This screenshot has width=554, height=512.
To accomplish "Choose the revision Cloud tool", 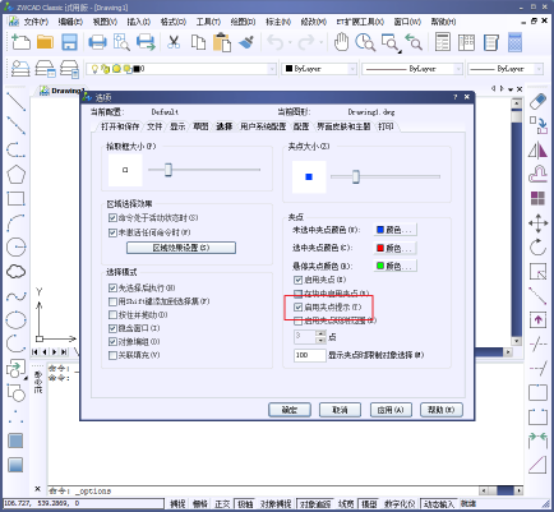I will (16, 271).
